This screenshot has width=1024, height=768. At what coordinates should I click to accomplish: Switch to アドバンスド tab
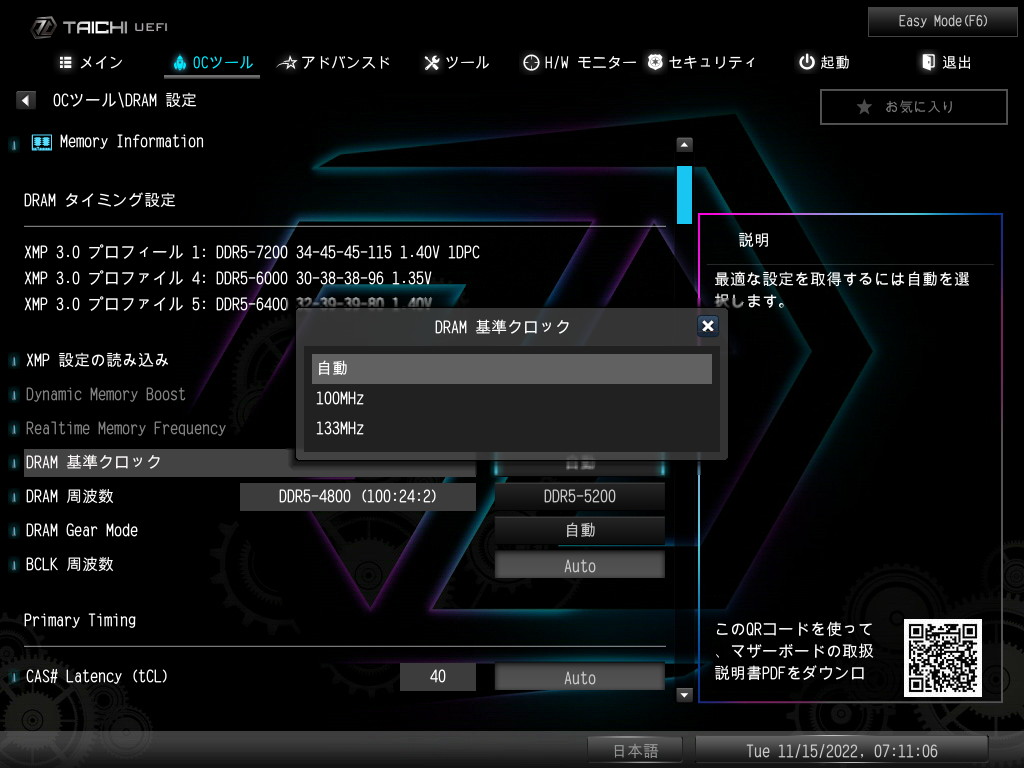pyautogui.click(x=333, y=63)
